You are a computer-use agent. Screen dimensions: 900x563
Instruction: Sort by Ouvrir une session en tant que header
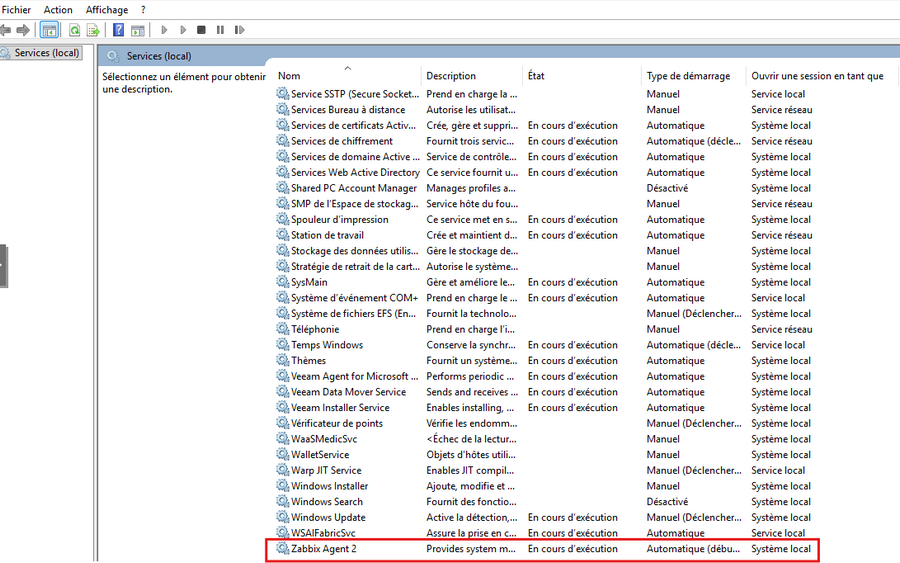click(x=817, y=76)
